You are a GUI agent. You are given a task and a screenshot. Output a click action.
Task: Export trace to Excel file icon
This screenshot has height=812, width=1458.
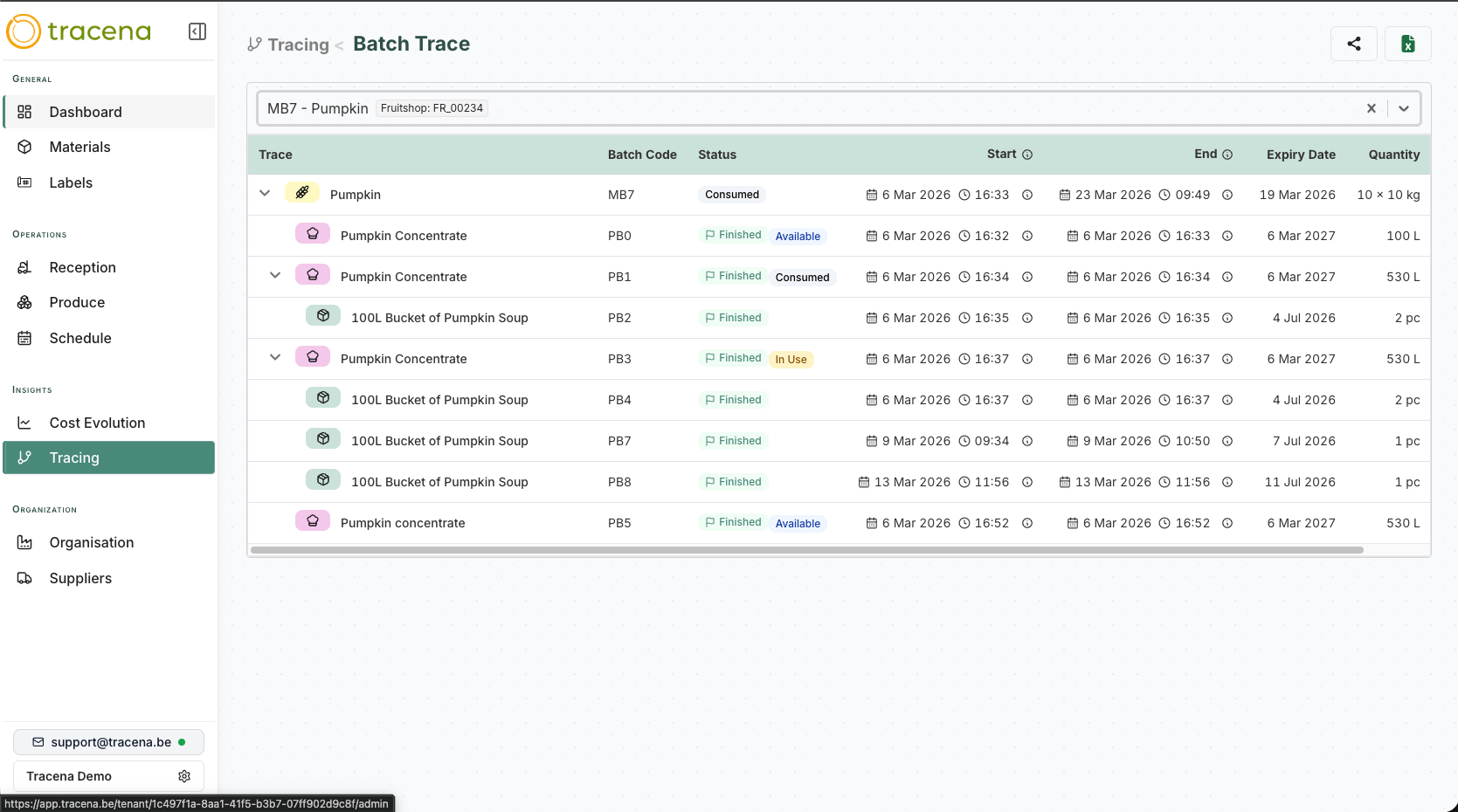1407,44
